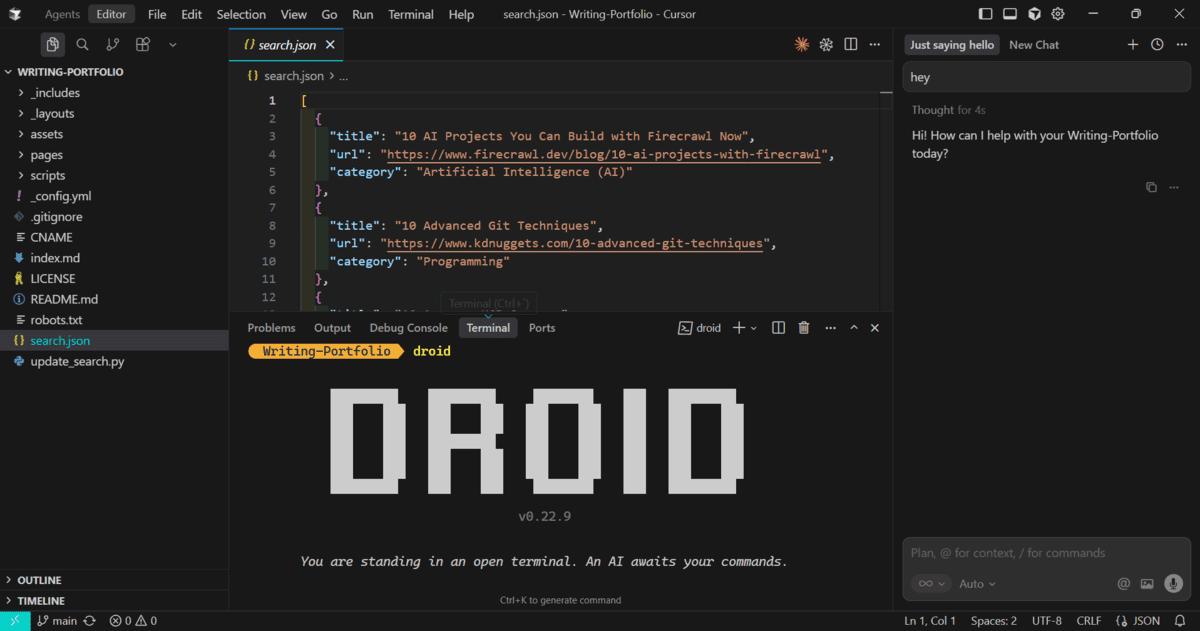Start voice input with the microphone icon
The image size is (1200, 631).
[x=1172, y=583]
